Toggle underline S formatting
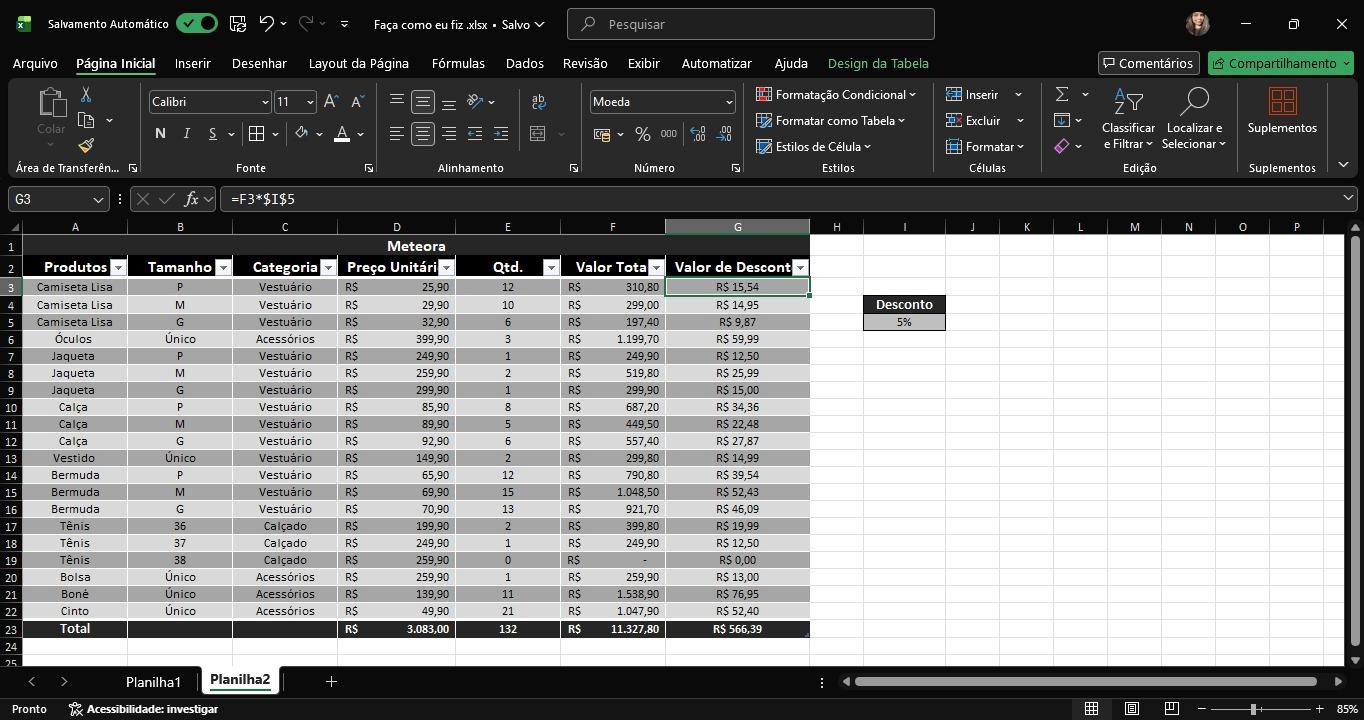The width and height of the screenshot is (1364, 720). [x=212, y=134]
